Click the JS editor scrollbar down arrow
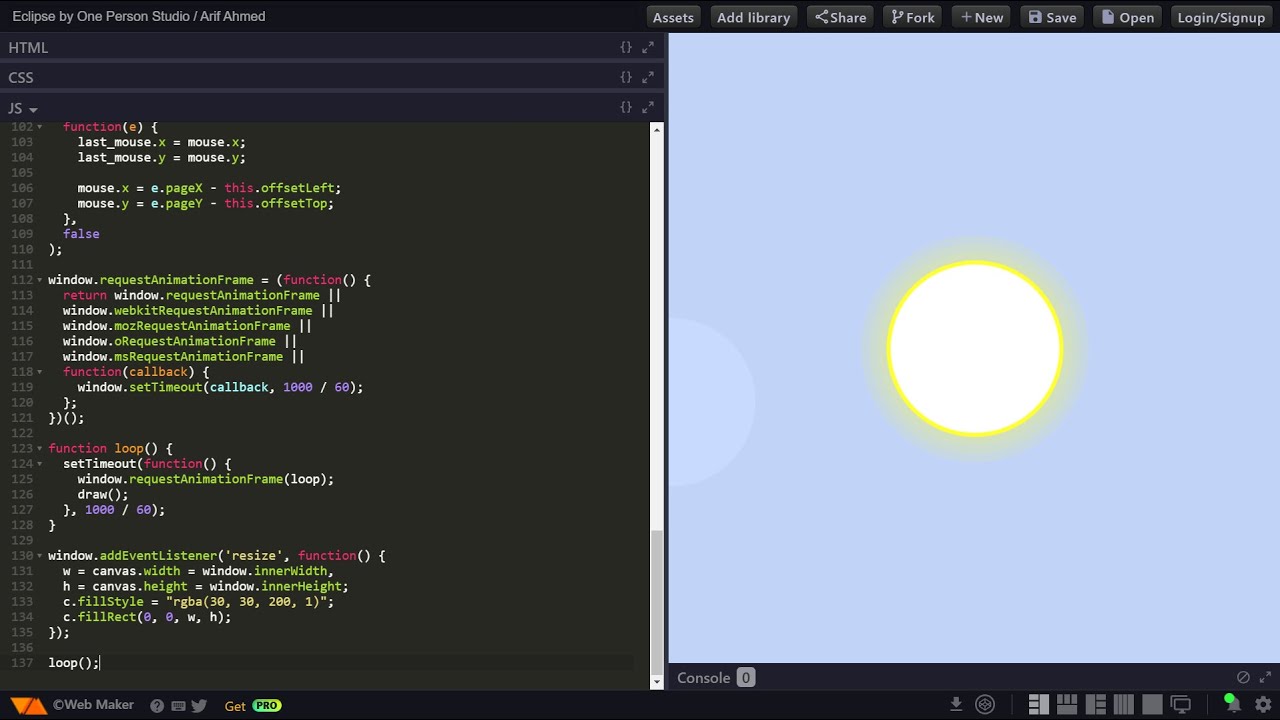Viewport: 1280px width, 720px height. [x=657, y=682]
